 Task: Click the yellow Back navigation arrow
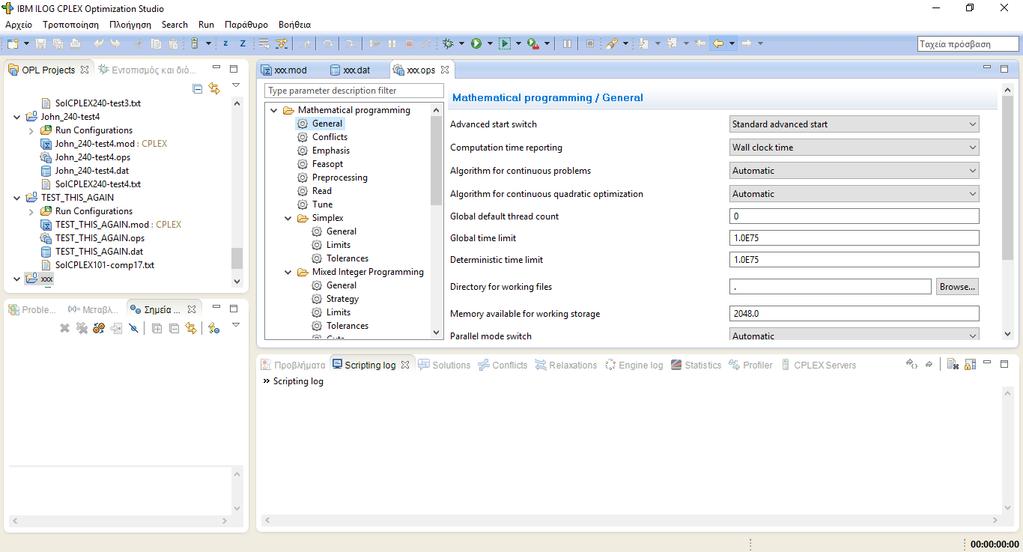[x=718, y=44]
